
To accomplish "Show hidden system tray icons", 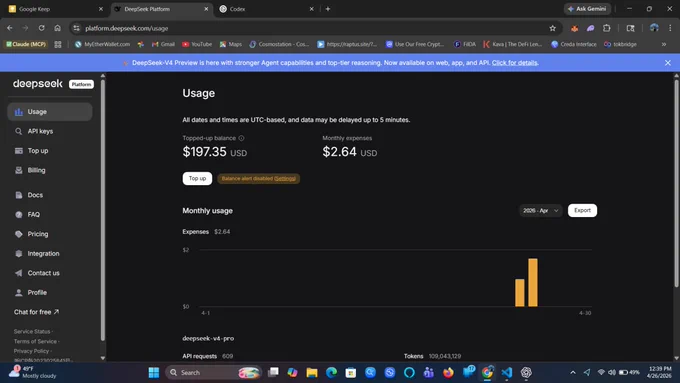I will click(573, 372).
